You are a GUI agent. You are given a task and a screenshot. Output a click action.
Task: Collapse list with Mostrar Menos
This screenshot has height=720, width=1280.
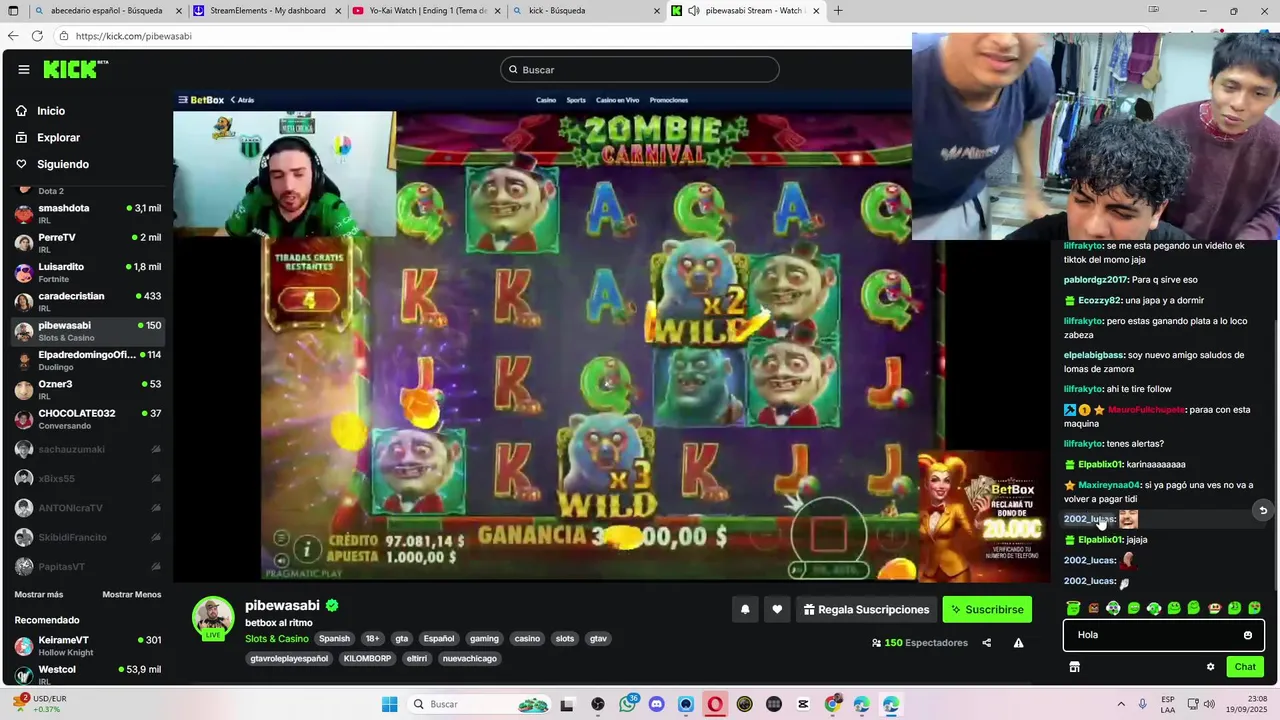click(131, 594)
